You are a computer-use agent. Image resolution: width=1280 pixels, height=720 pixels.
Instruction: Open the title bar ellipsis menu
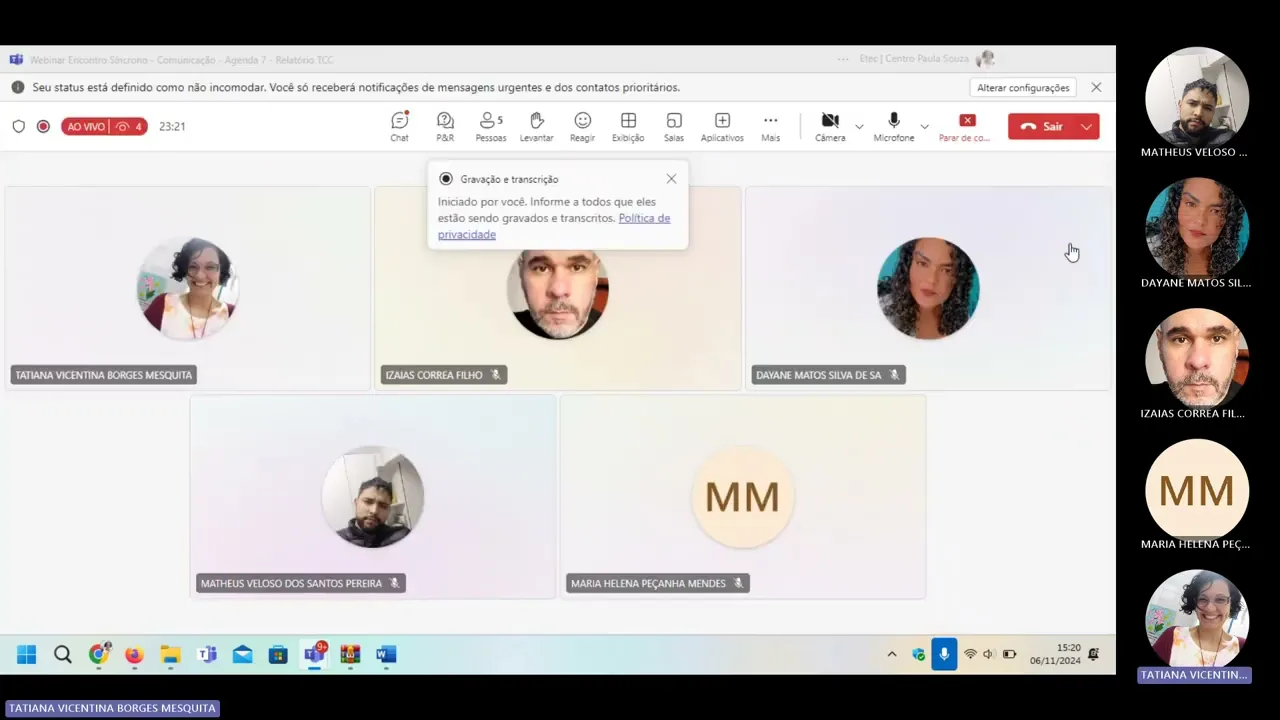[x=844, y=59]
